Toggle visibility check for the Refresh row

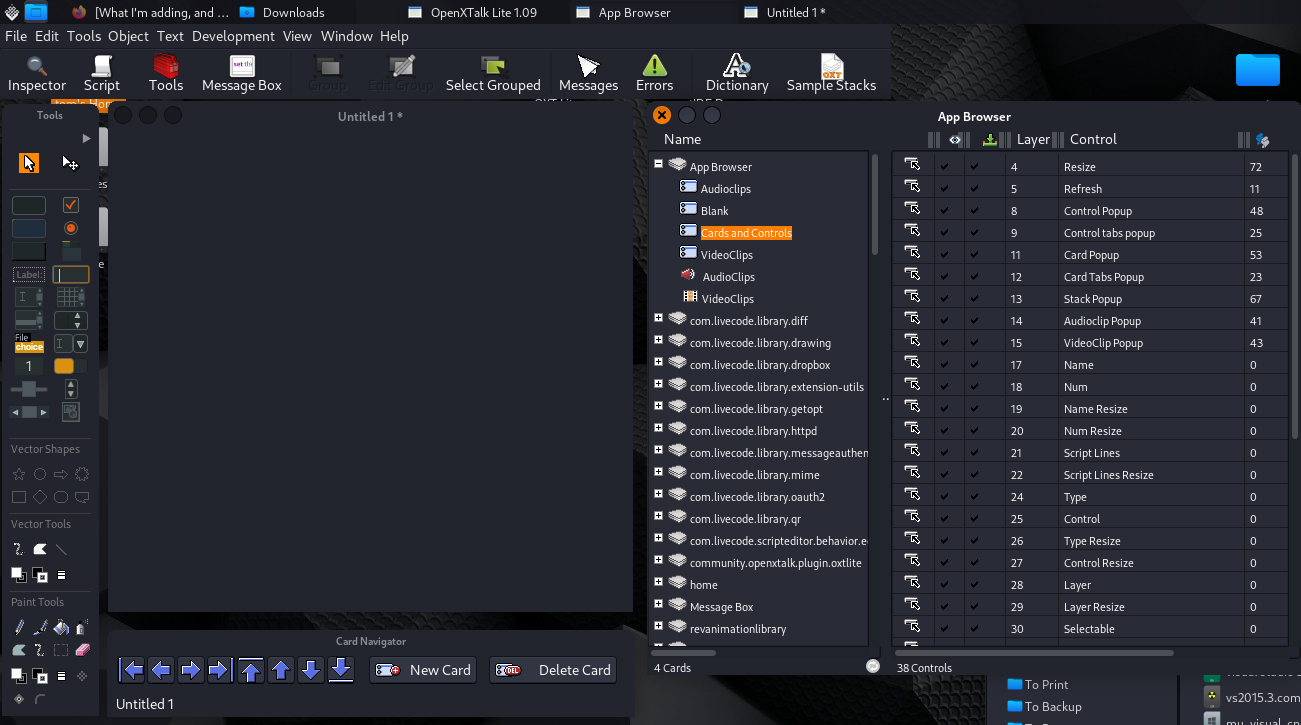click(944, 189)
